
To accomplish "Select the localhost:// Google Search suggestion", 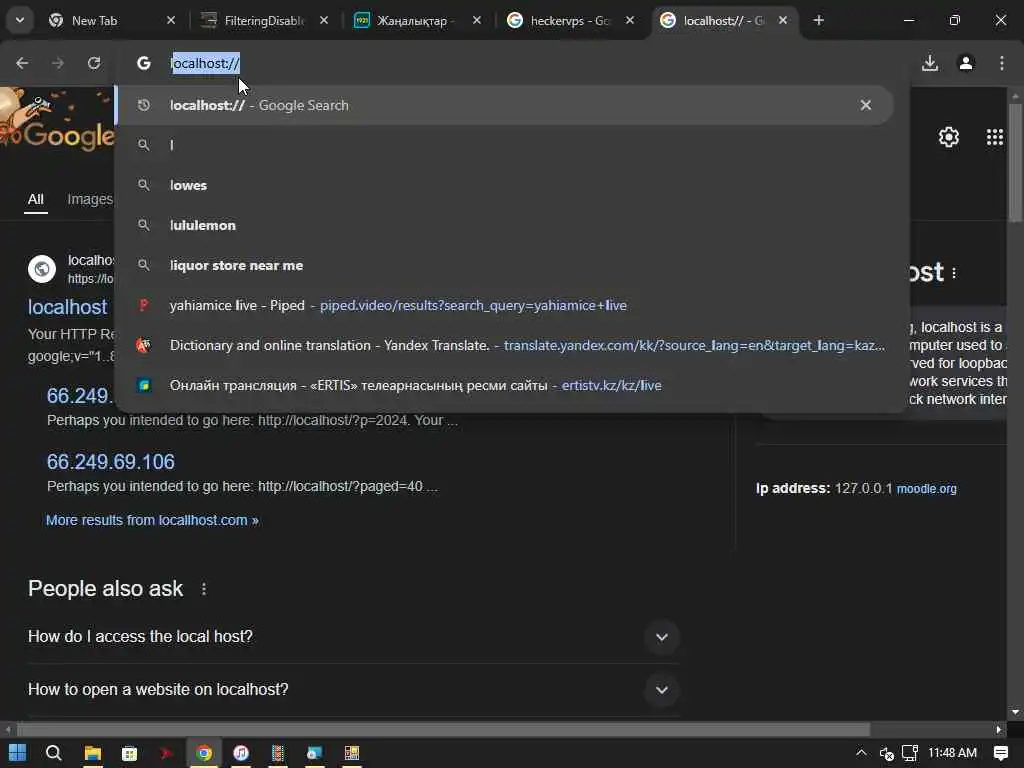I will tap(503, 105).
